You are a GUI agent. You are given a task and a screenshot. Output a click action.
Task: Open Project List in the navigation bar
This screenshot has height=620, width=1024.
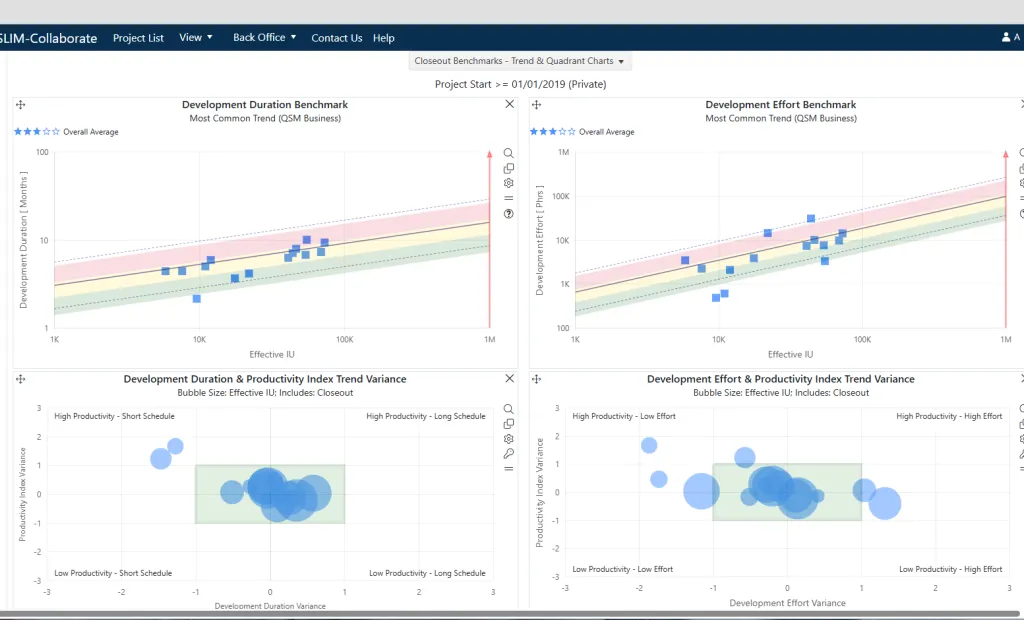tap(138, 38)
